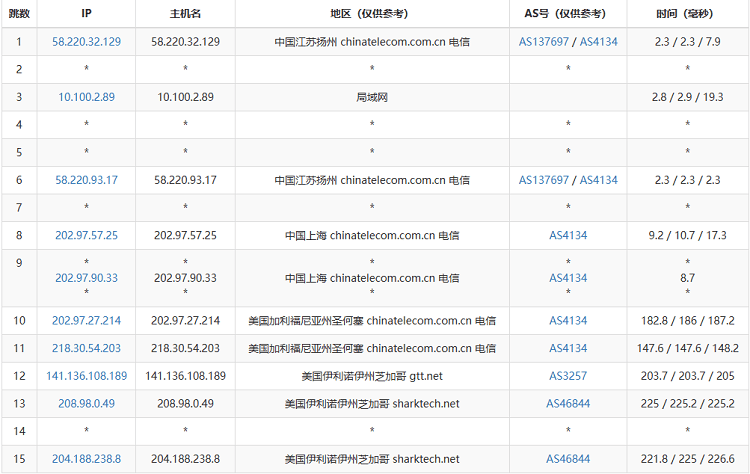Select time value 221.8 / 225 / 226.6

(687, 459)
